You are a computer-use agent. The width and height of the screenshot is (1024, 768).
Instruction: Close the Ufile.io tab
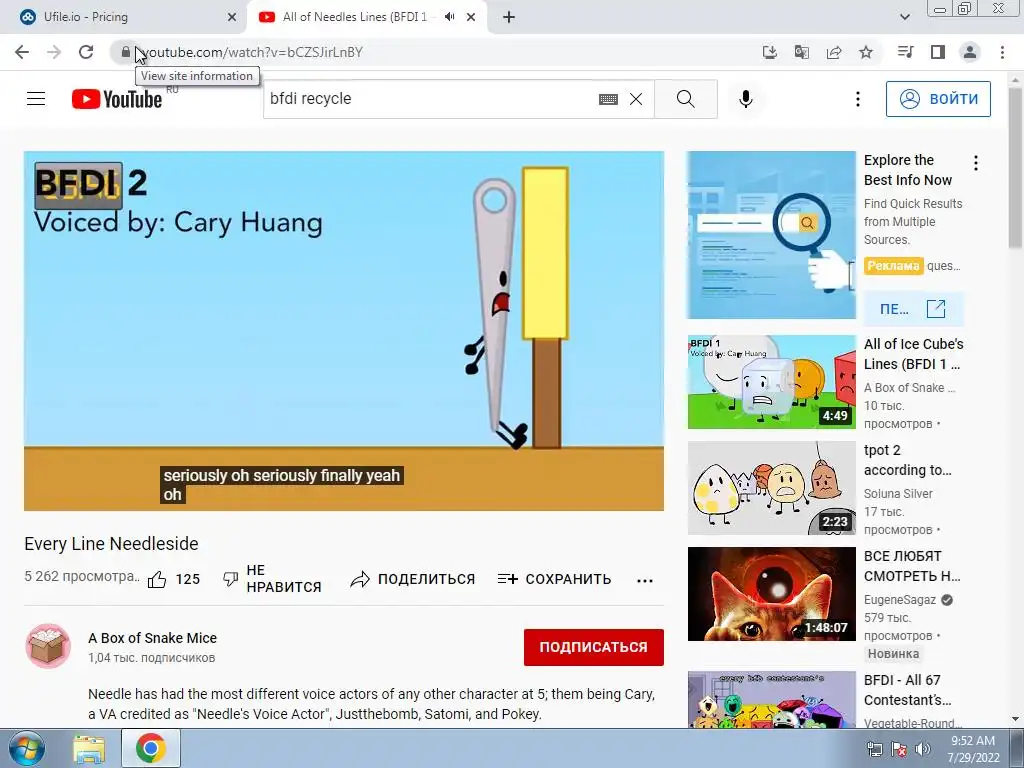coord(232,17)
